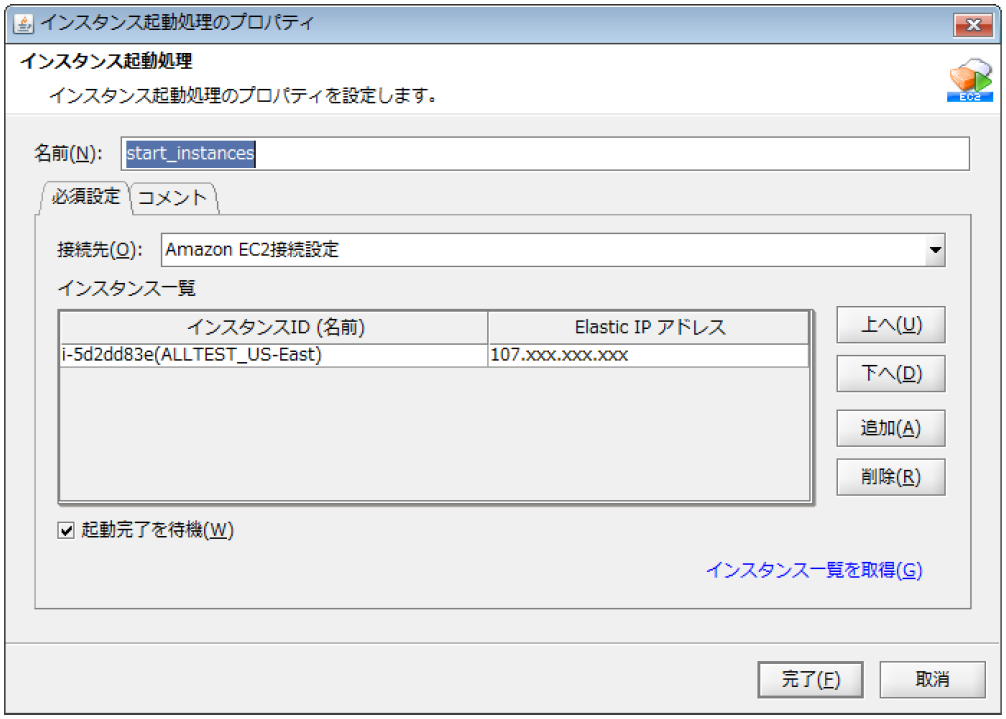The image size is (1006, 719).
Task: Switch to the 必須設定 tab
Action: tap(85, 196)
